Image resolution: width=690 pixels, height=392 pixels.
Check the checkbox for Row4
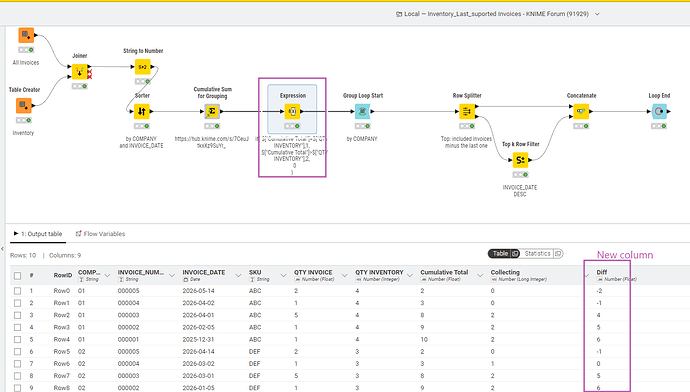tap(18, 340)
